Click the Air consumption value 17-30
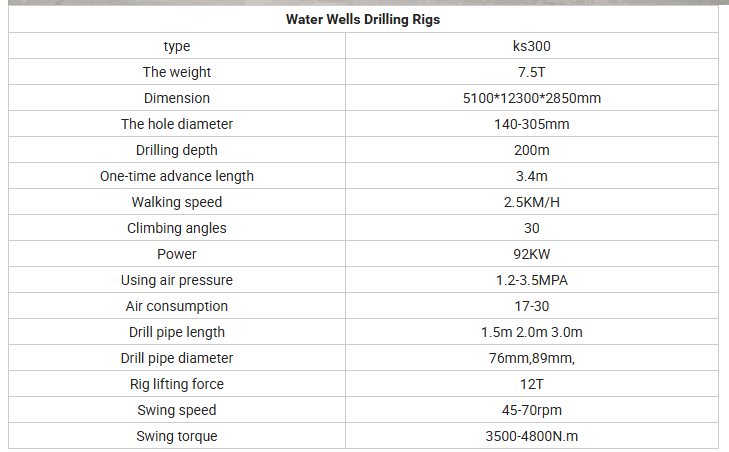The height and width of the screenshot is (452, 729). point(531,306)
